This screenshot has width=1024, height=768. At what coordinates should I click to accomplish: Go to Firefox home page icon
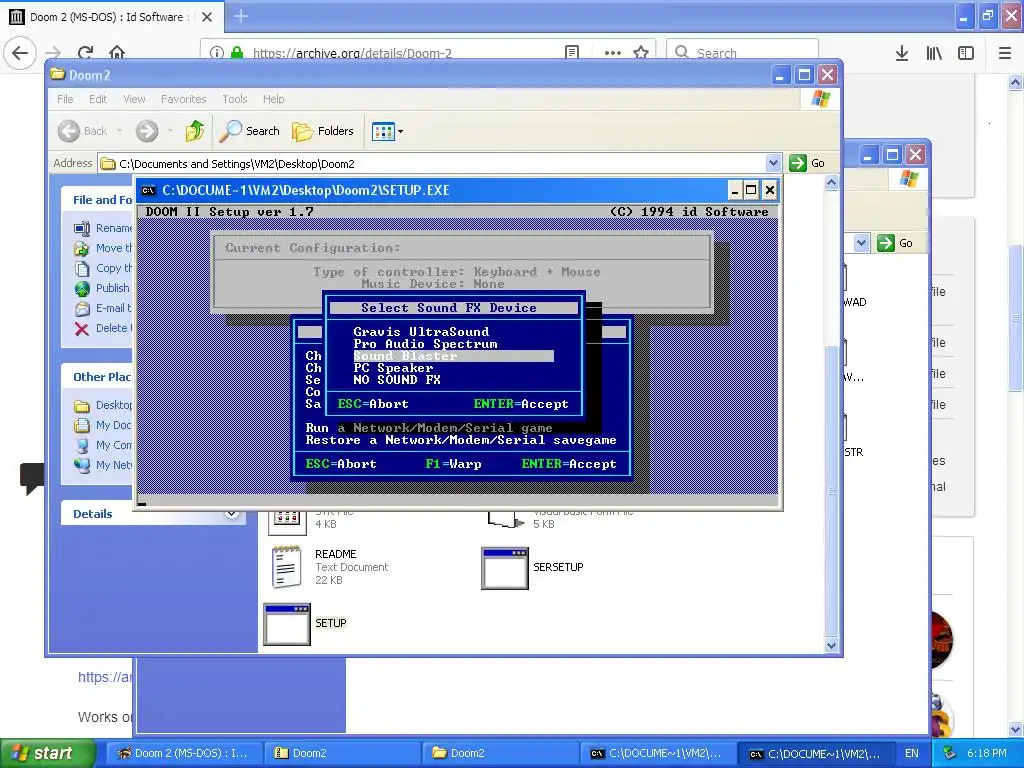tap(117, 53)
